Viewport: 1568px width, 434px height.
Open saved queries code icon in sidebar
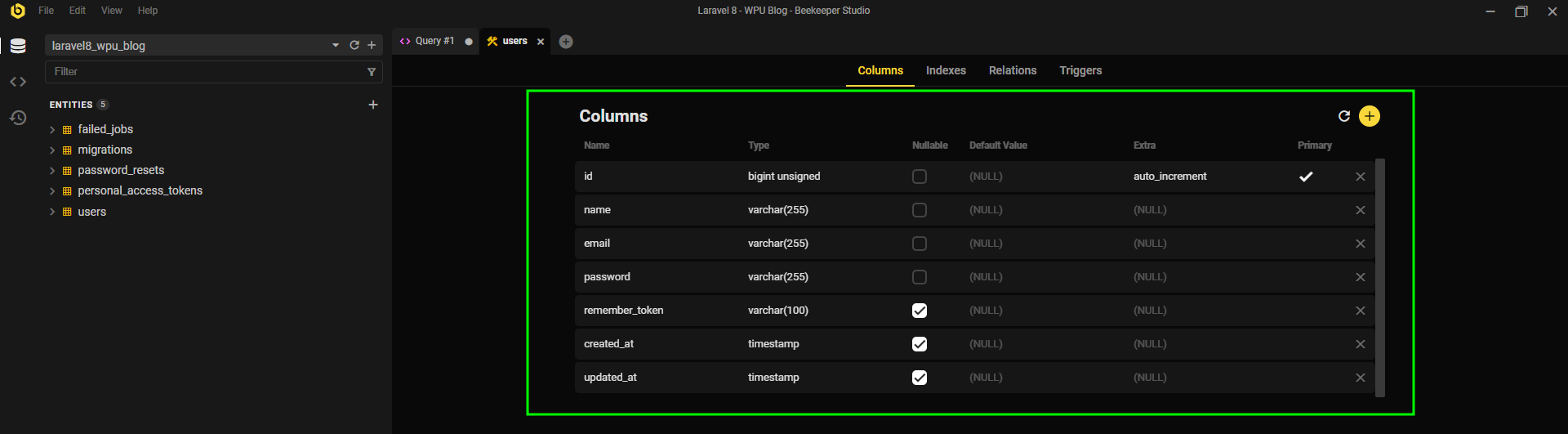coord(18,82)
